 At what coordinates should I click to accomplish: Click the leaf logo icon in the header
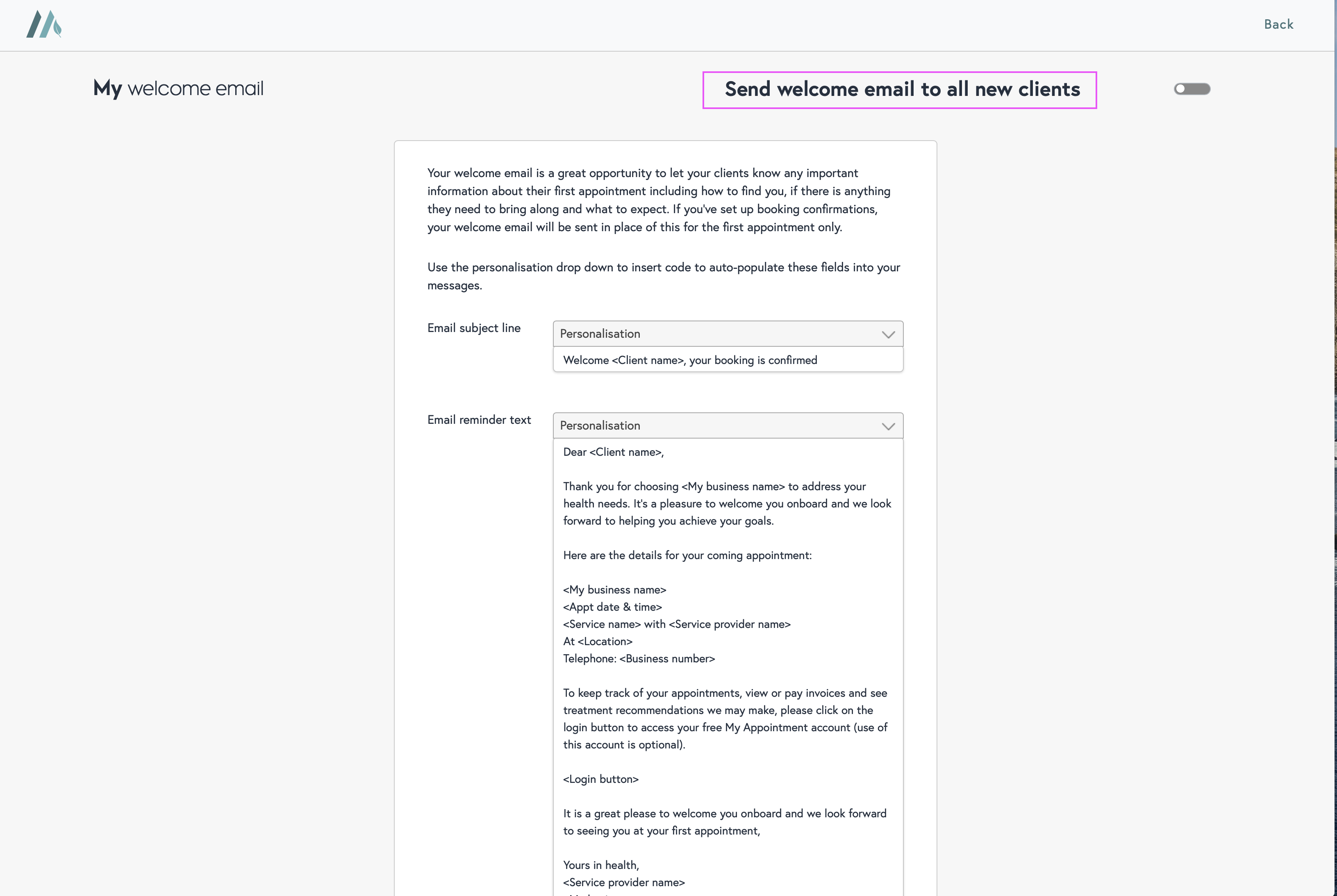click(x=44, y=25)
